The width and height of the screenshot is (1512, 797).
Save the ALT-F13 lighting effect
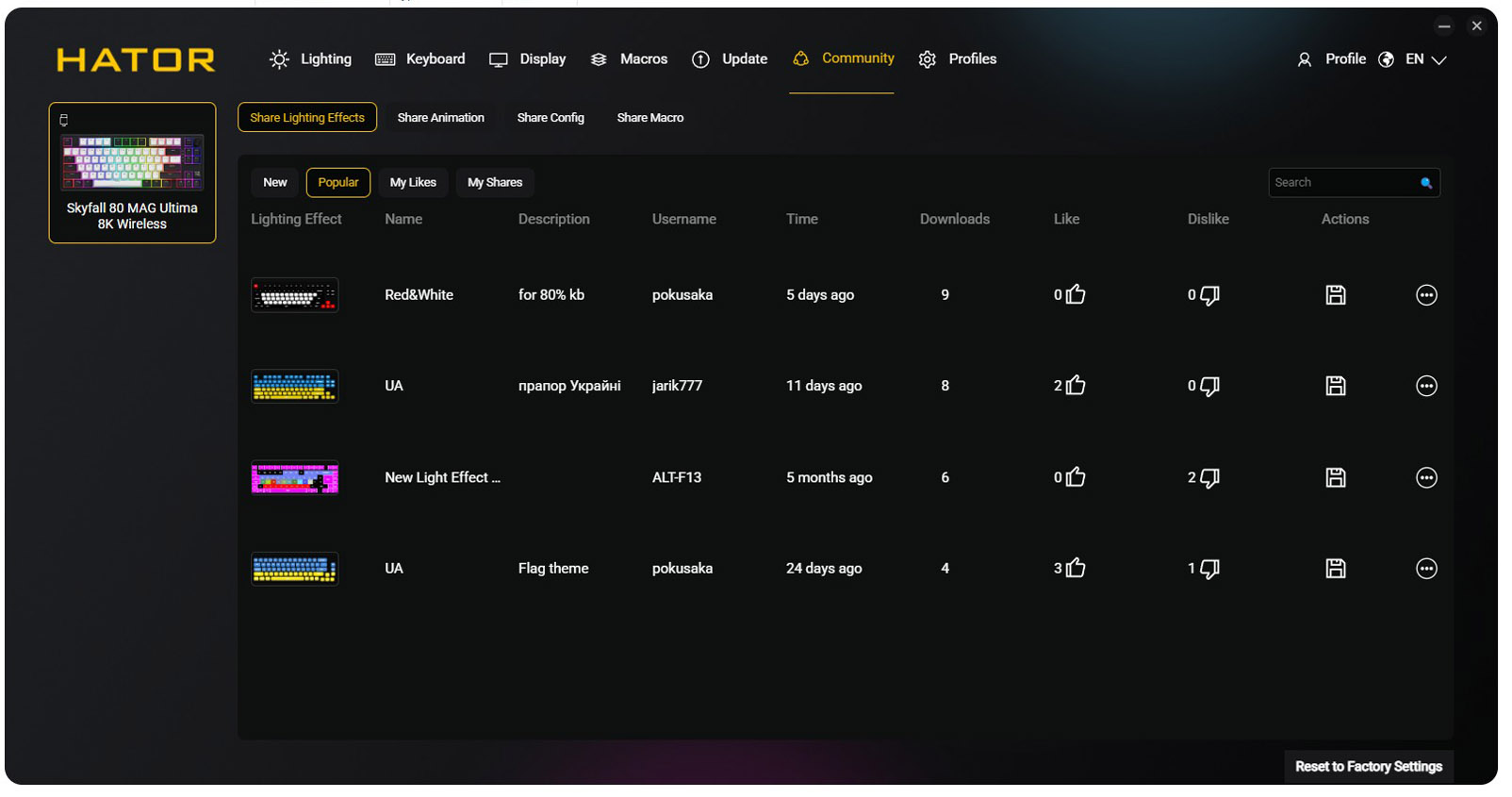(1335, 478)
